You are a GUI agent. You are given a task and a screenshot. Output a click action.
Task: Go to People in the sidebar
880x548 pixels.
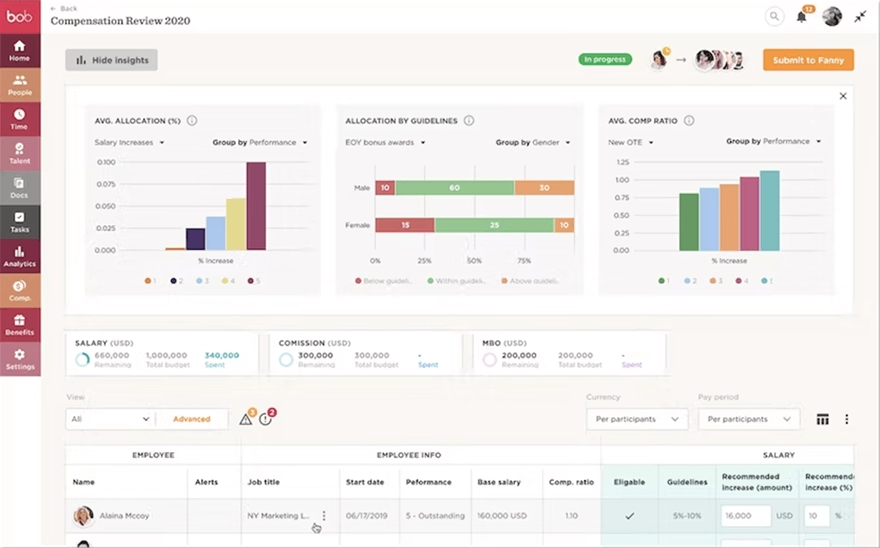(20, 85)
